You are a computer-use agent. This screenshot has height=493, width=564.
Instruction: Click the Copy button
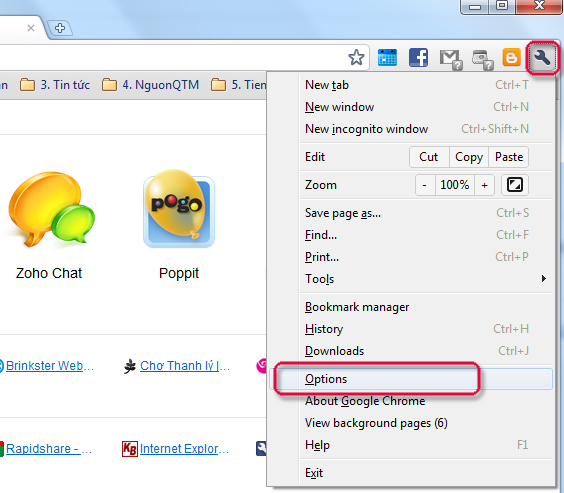(469, 157)
